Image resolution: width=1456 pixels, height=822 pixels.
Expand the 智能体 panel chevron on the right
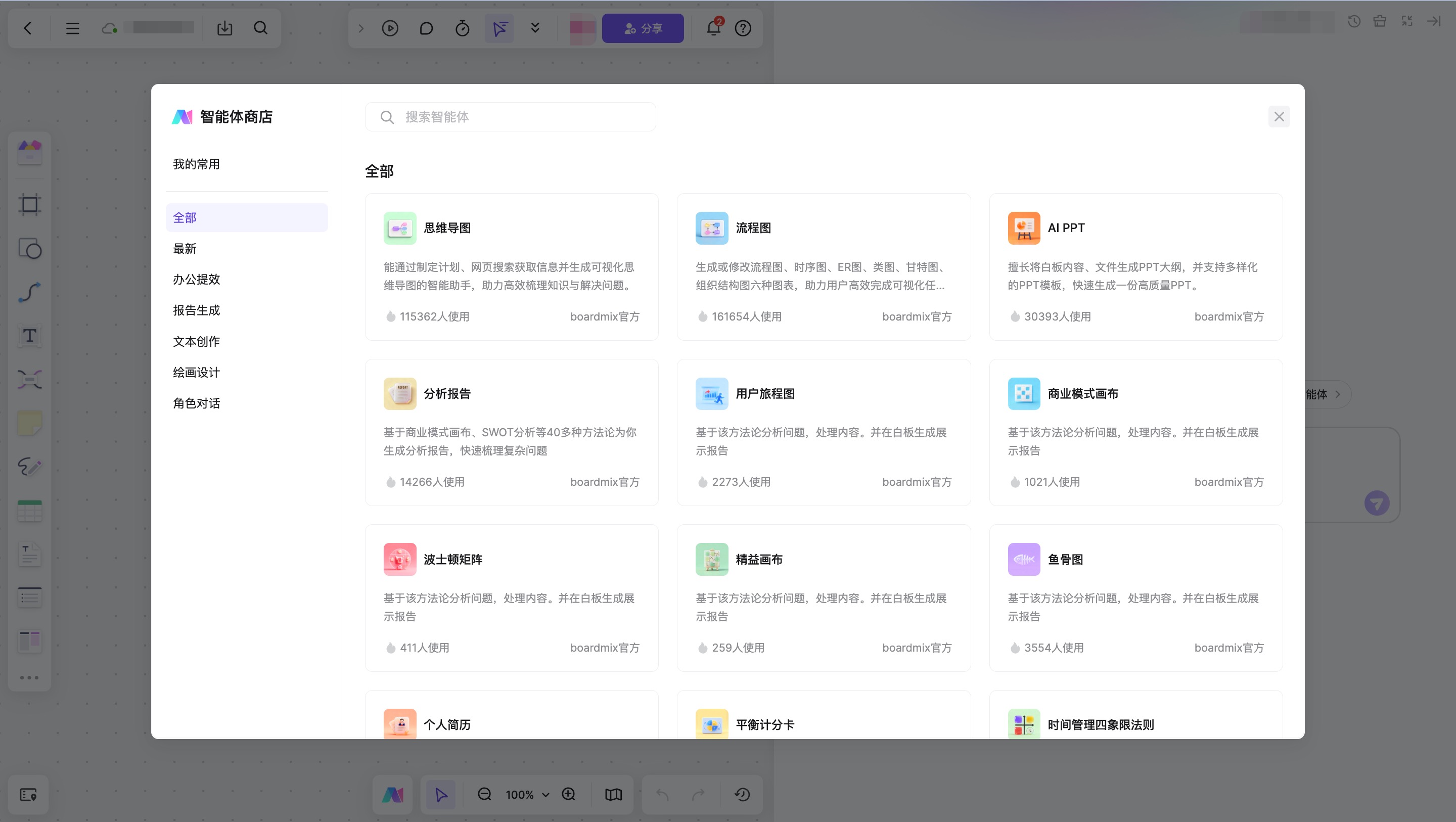point(1337,395)
